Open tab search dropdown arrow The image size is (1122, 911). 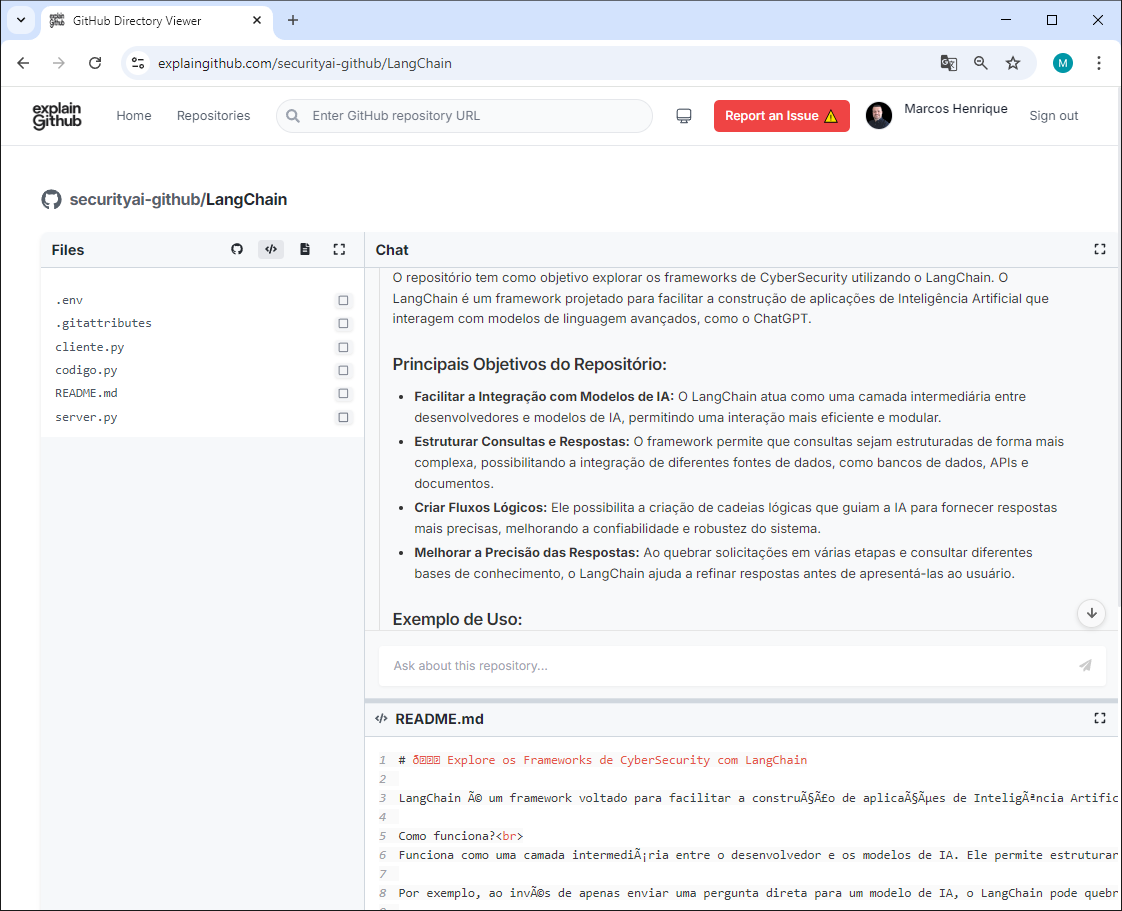click(x=21, y=20)
